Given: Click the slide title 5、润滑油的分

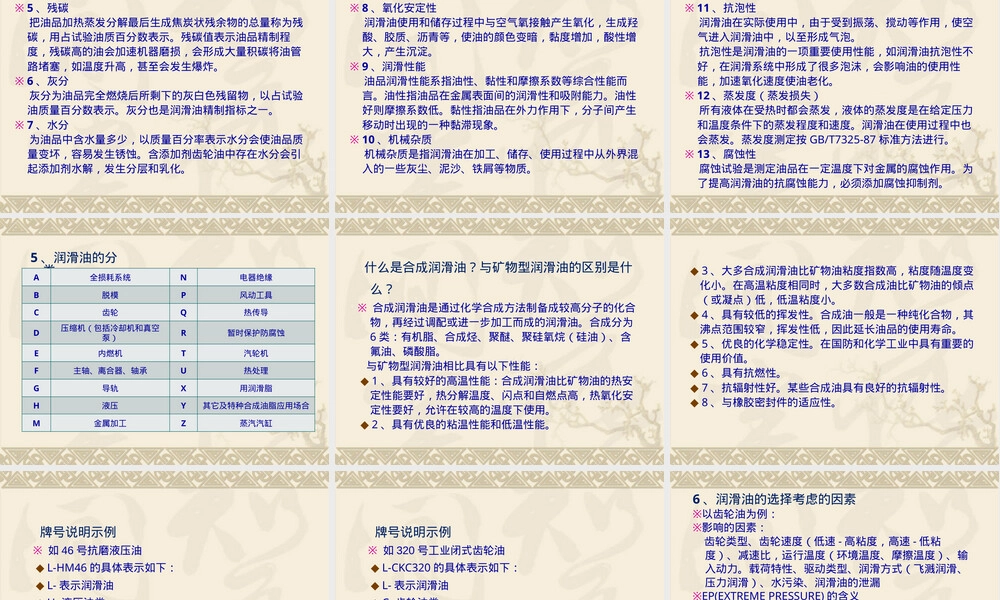Looking at the screenshot, I should click(x=73, y=258).
